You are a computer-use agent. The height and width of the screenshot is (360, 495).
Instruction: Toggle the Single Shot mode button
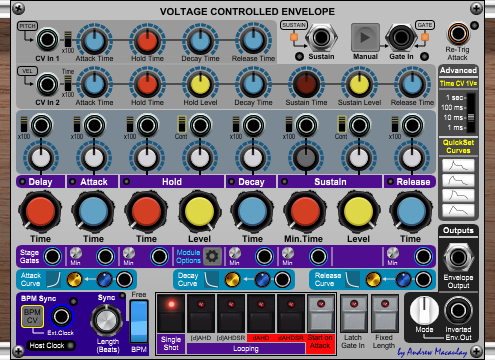tap(171, 313)
